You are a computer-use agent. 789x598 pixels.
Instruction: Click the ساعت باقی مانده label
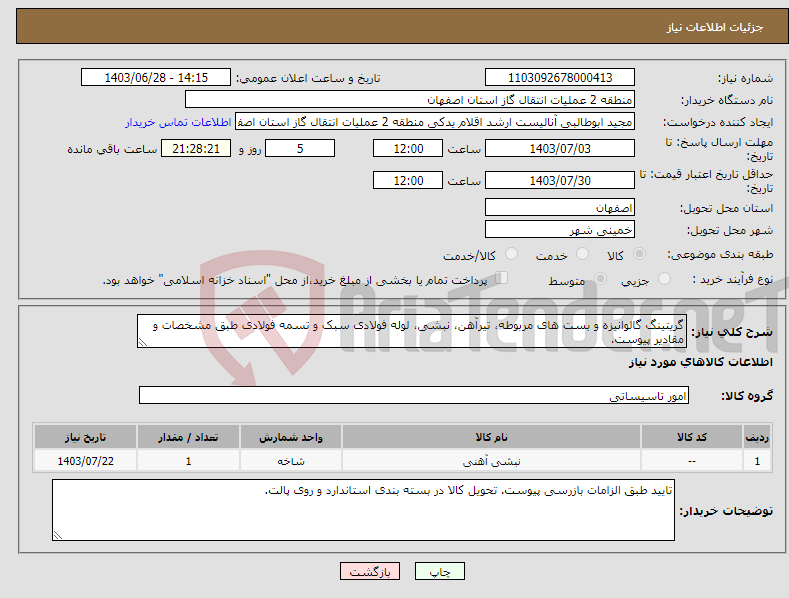coord(112,149)
